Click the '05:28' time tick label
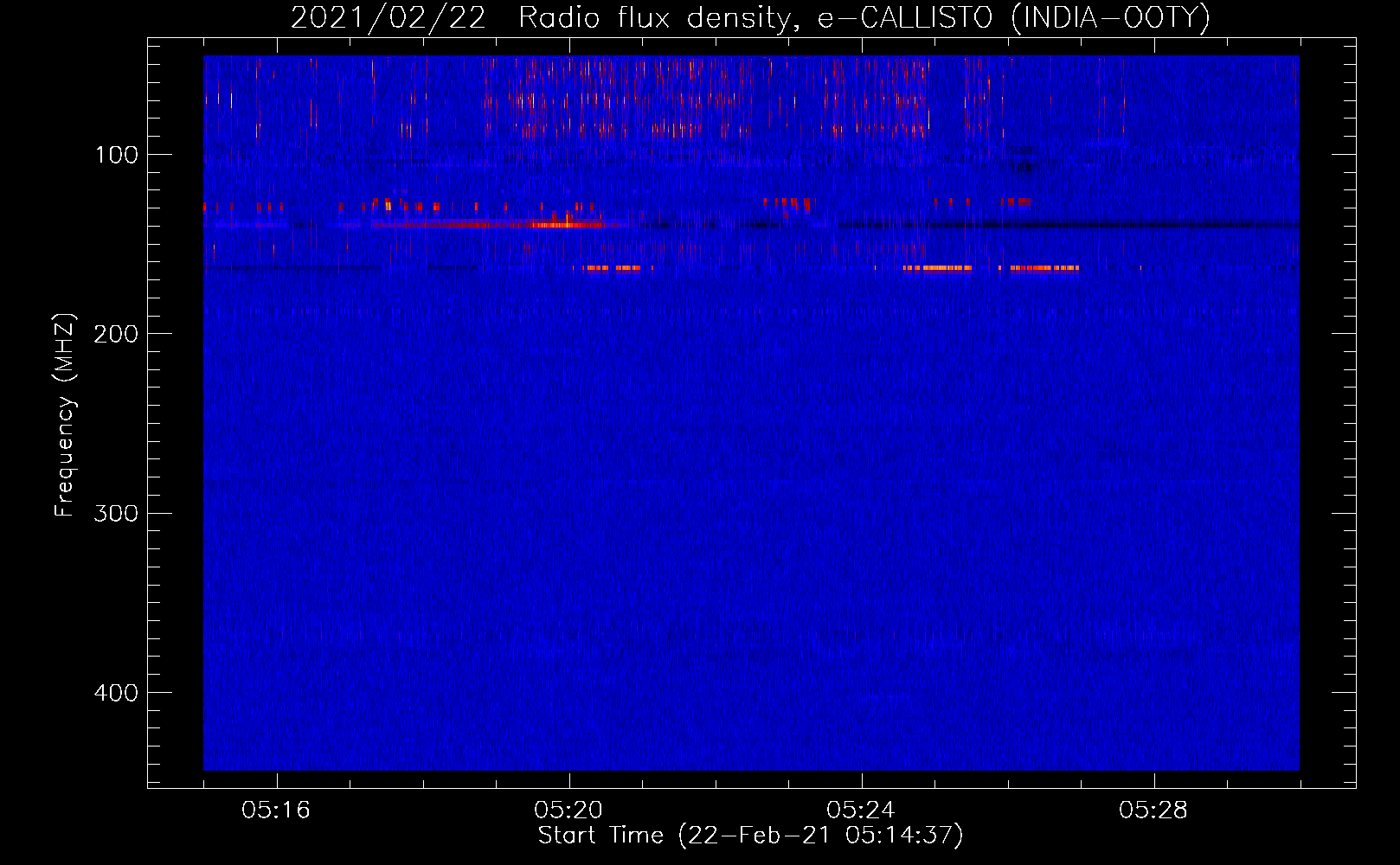1400x865 pixels. click(x=1153, y=811)
